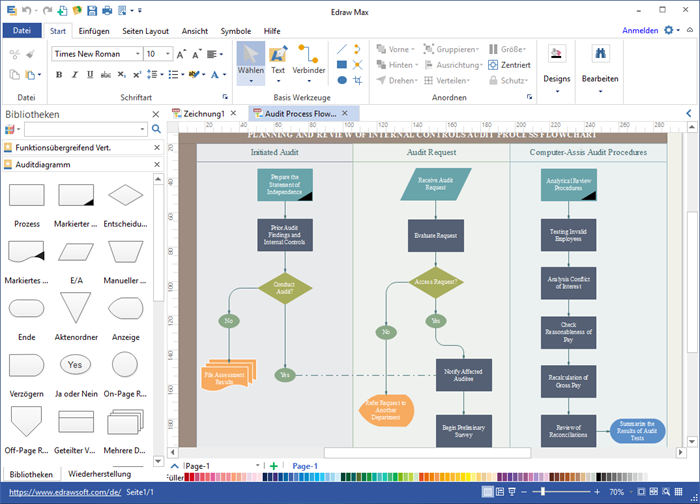Switch to the Zeichnung1 document tab
Screen dimensions: 700x504
(x=204, y=114)
